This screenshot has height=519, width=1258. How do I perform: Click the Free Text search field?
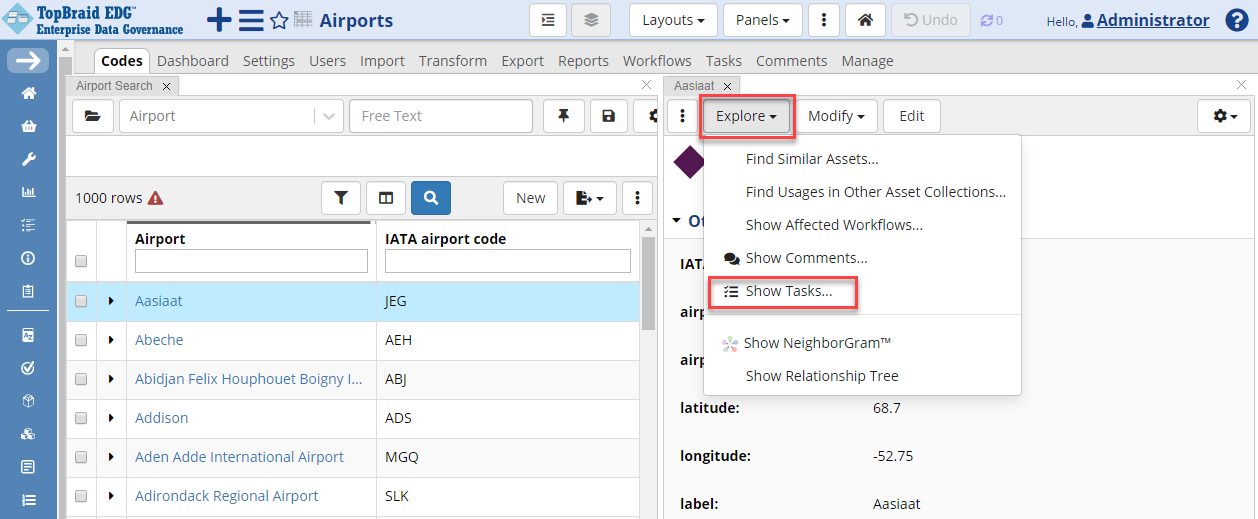point(440,116)
